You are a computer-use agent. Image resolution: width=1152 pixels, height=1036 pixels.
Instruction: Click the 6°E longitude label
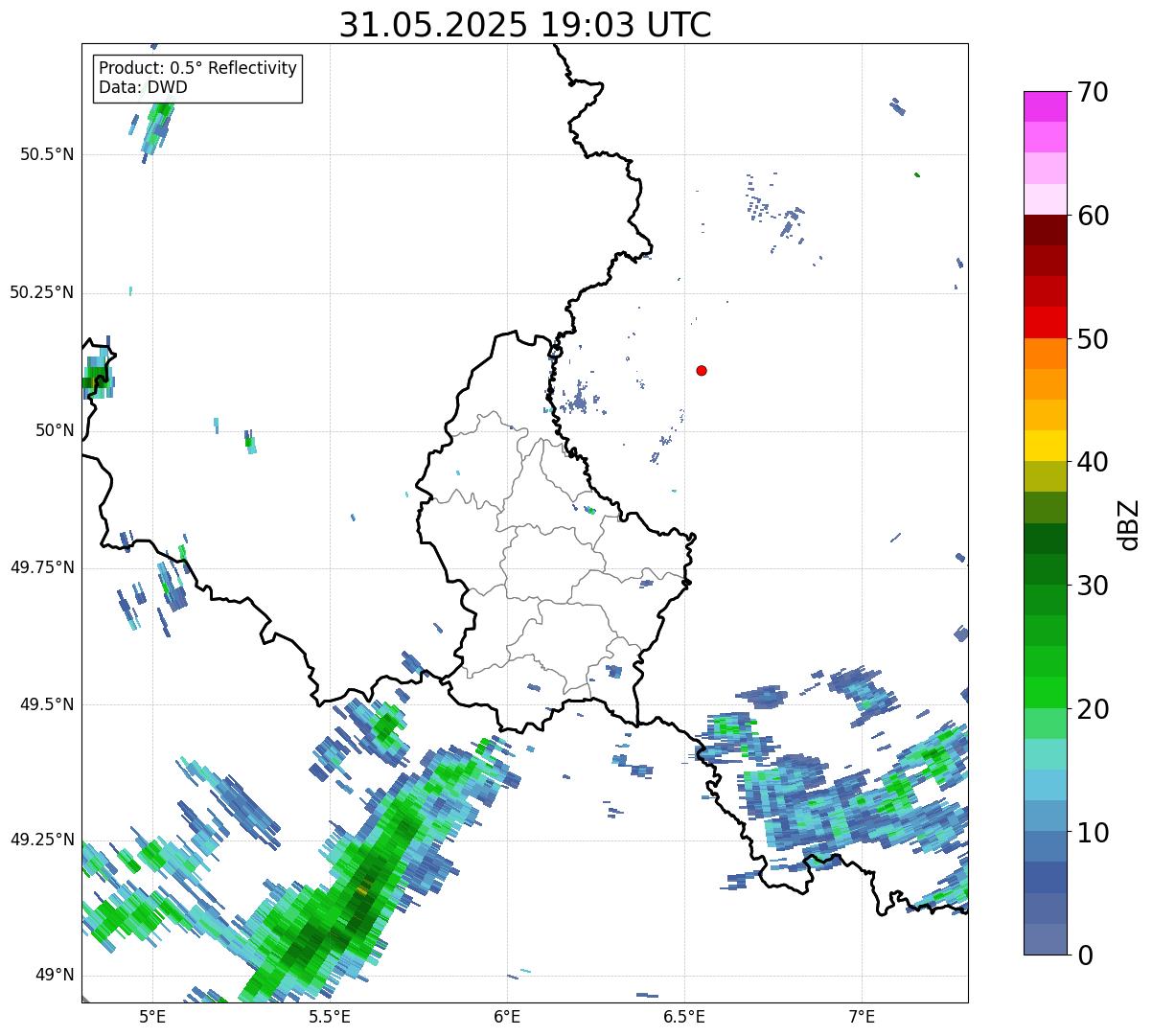(x=507, y=1016)
